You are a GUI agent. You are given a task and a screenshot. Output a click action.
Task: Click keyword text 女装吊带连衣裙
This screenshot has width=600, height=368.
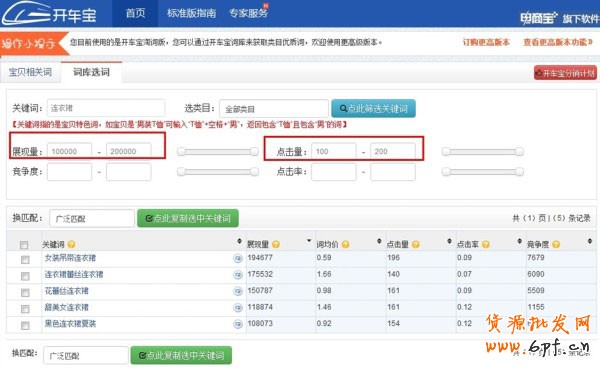[x=70, y=258]
